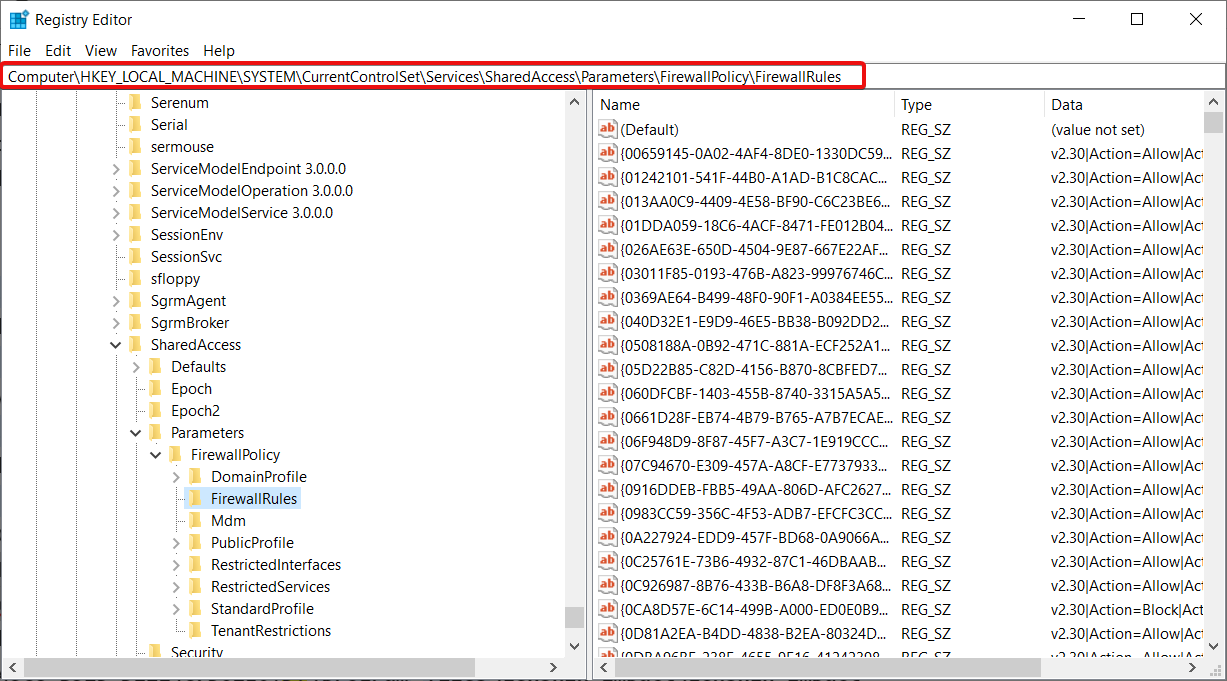The width and height of the screenshot is (1227, 681).
Task: Select the SharedAccess folder icon
Action: click(x=135, y=345)
